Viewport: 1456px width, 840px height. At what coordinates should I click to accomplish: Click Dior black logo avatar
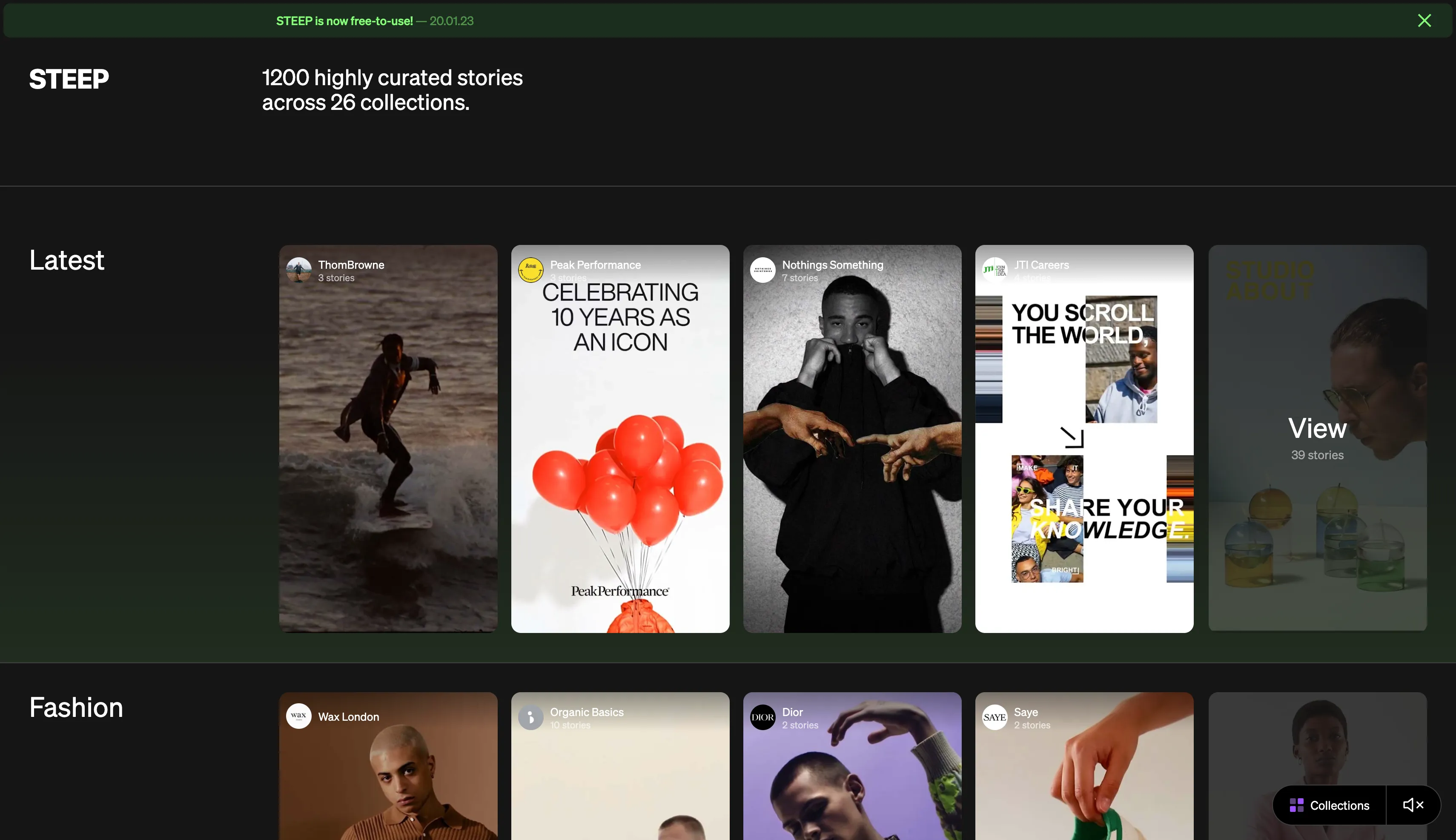coord(762,717)
